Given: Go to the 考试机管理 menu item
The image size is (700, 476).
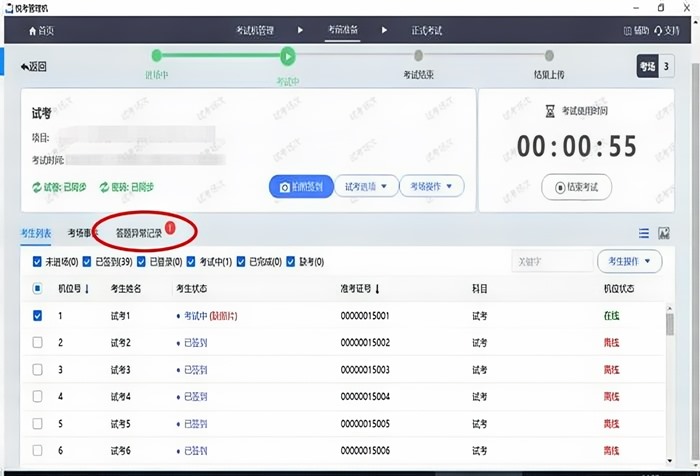Looking at the screenshot, I should [254, 31].
